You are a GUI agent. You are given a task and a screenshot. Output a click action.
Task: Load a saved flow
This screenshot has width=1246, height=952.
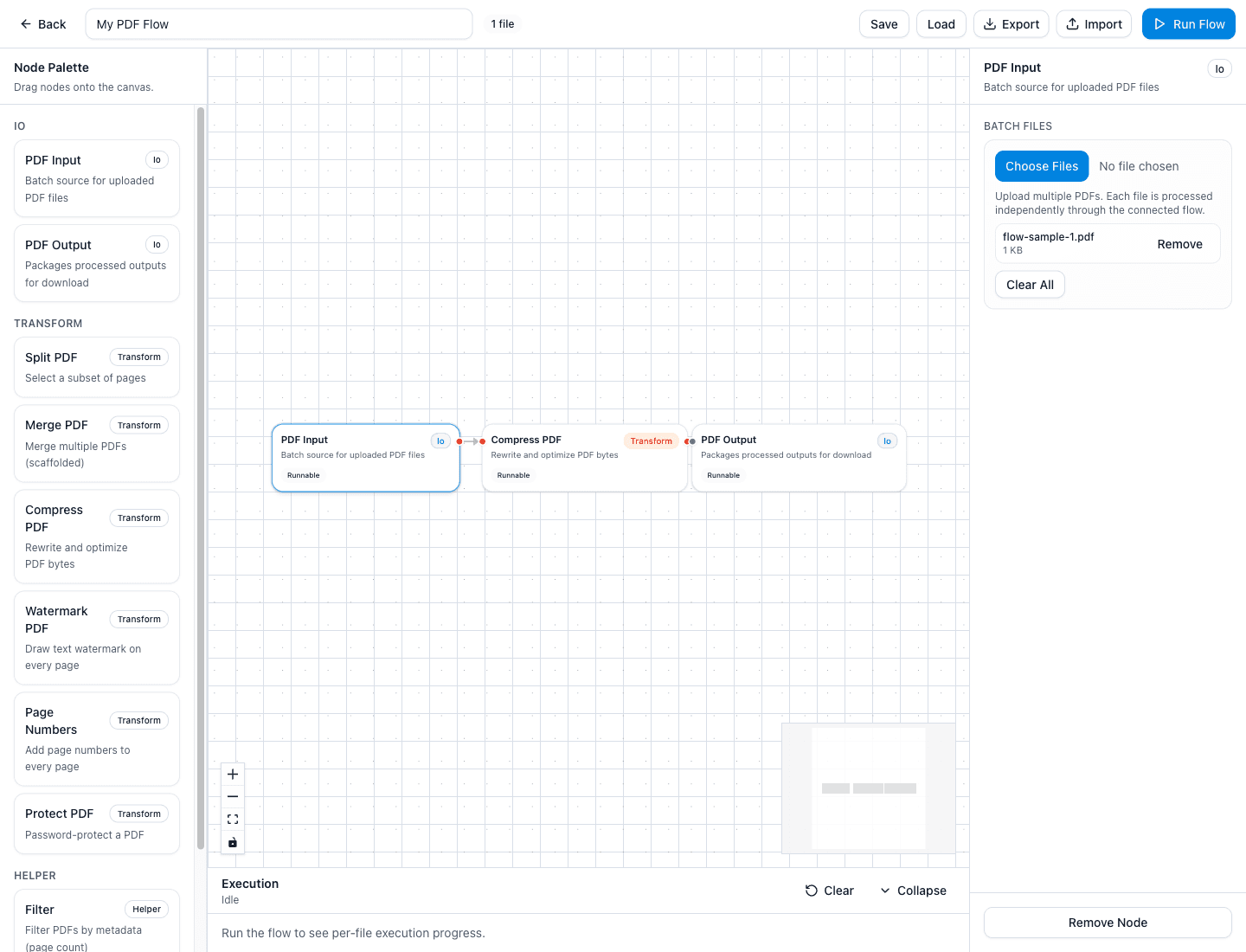point(941,24)
